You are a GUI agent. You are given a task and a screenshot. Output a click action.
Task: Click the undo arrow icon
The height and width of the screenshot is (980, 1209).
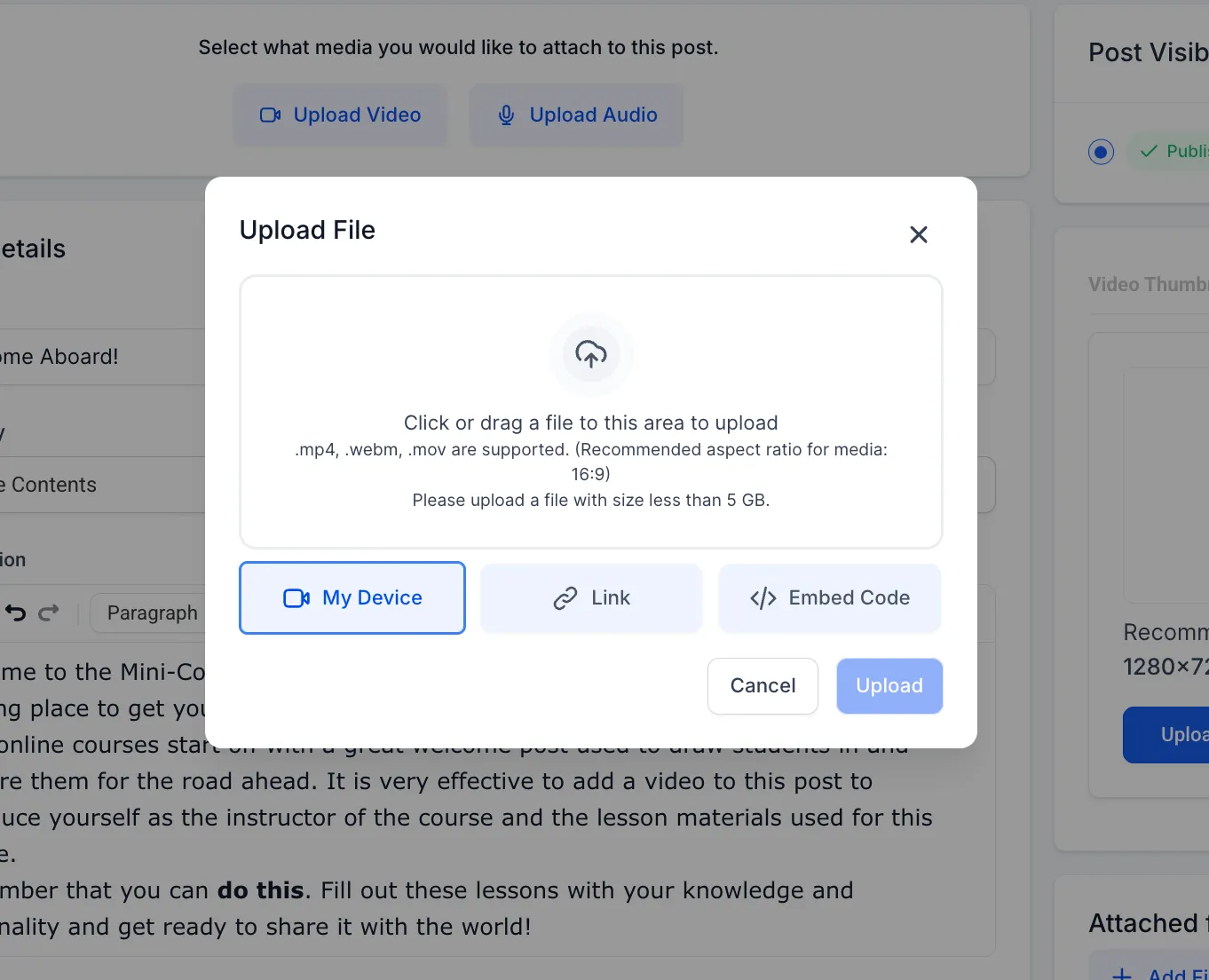tap(16, 612)
